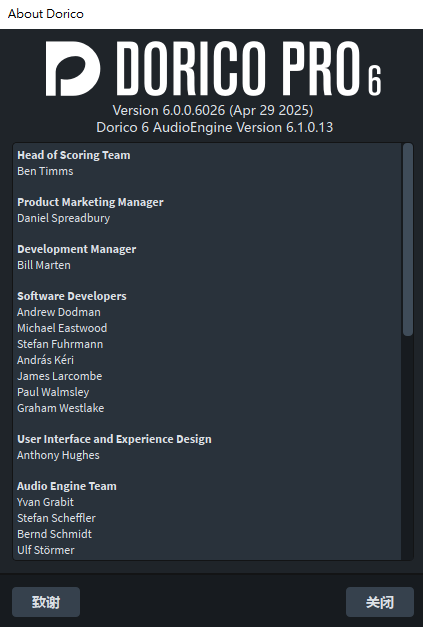Click the Dorico D logo icon
Image resolution: width=423 pixels, height=627 pixels.
pyautogui.click(x=73, y=68)
